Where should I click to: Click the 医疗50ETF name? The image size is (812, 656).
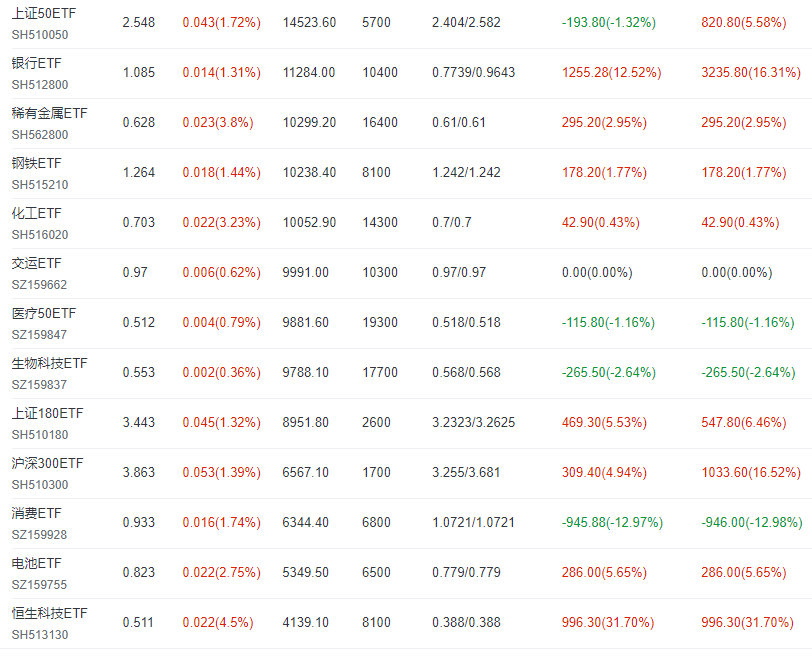[x=44, y=313]
